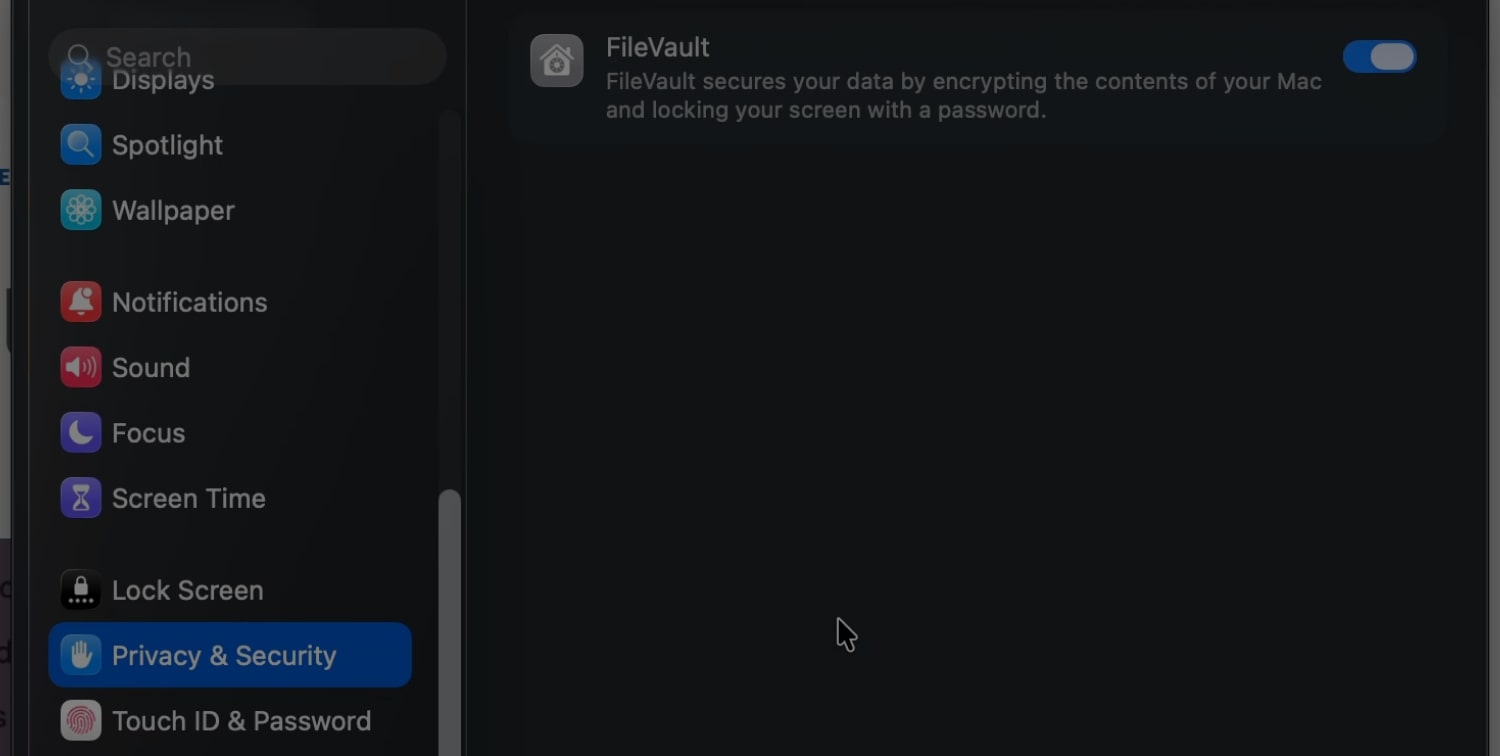Image resolution: width=1500 pixels, height=756 pixels.
Task: Click the Privacy & Security hand icon
Action: click(x=81, y=655)
